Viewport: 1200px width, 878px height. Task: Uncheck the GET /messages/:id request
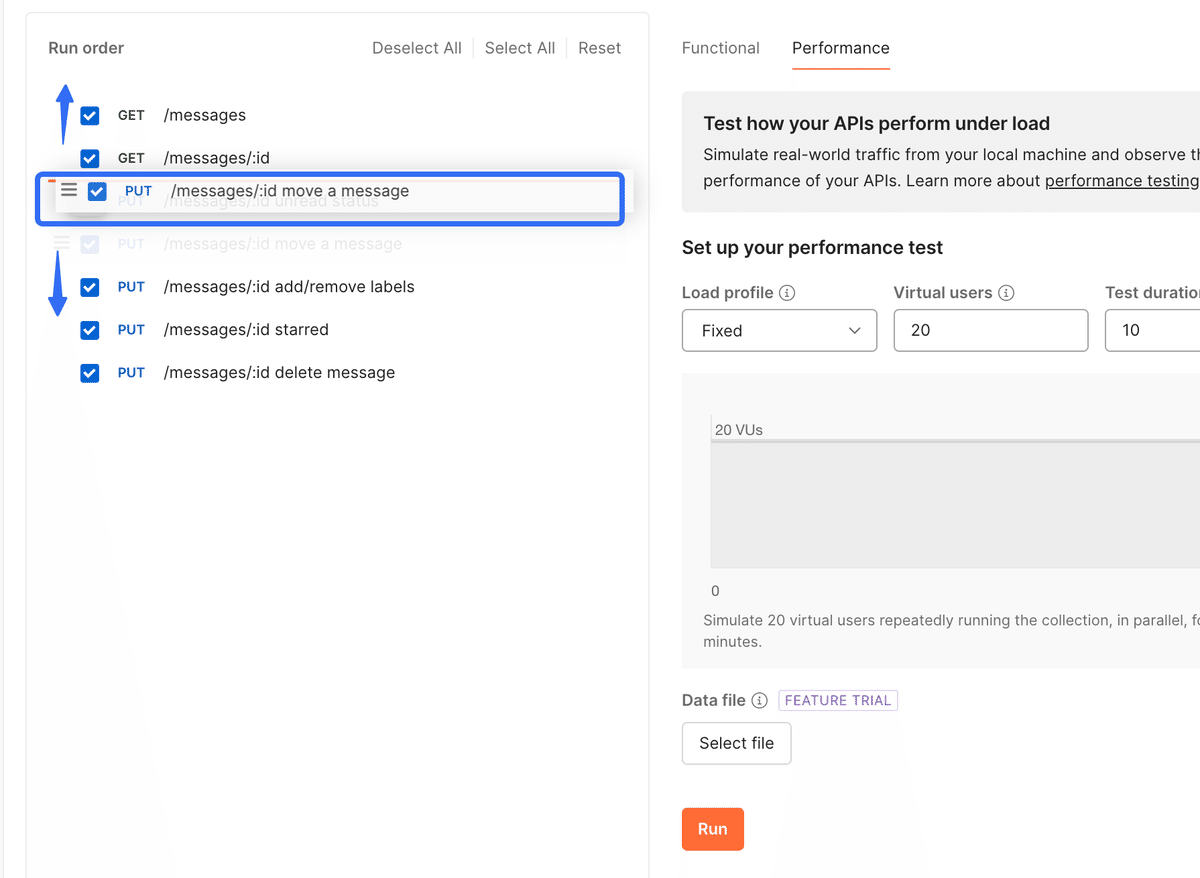[90, 158]
